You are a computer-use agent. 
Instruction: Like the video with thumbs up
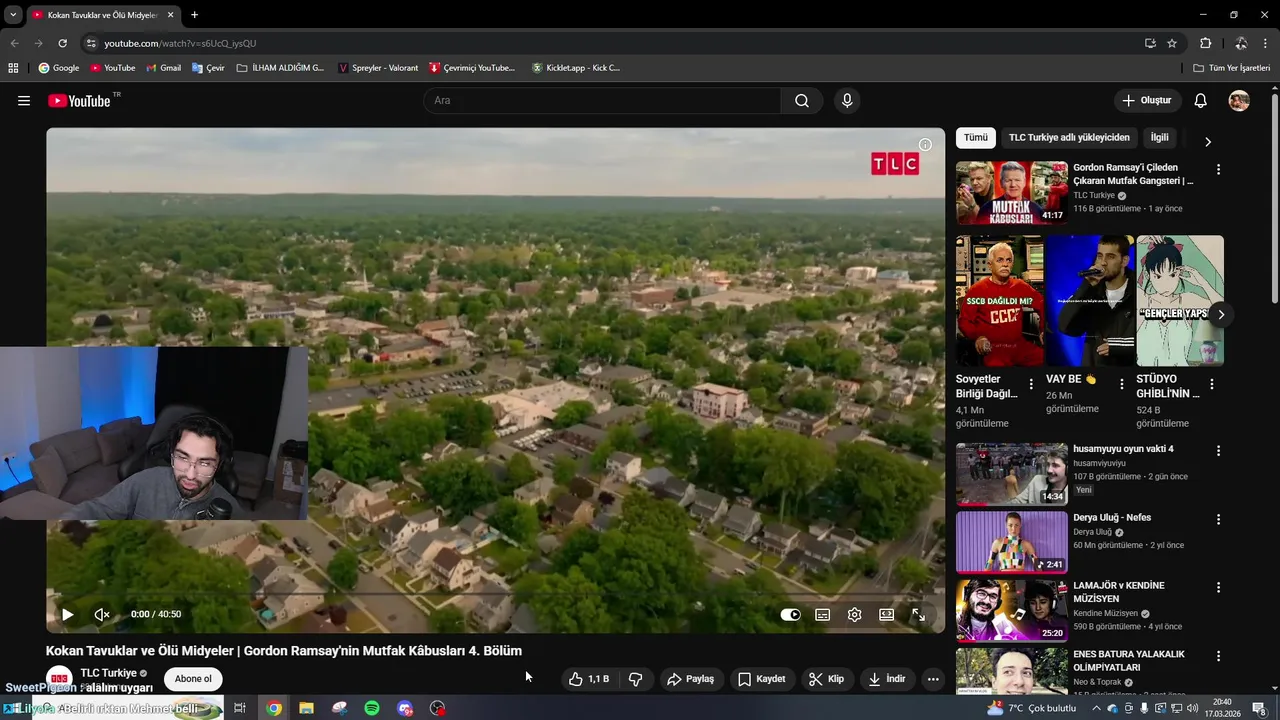click(x=589, y=679)
